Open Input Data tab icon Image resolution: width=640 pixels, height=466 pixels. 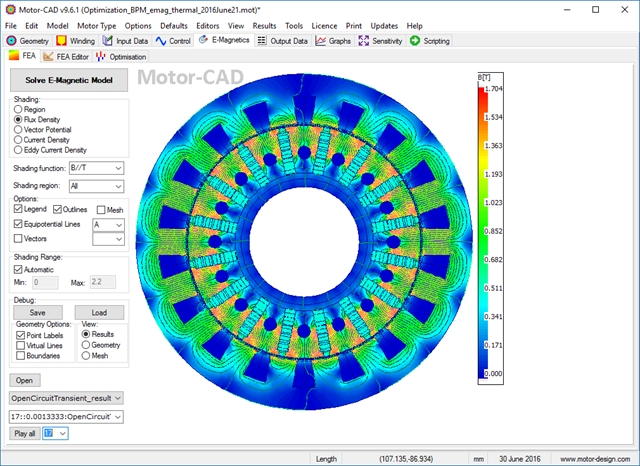tap(108, 41)
